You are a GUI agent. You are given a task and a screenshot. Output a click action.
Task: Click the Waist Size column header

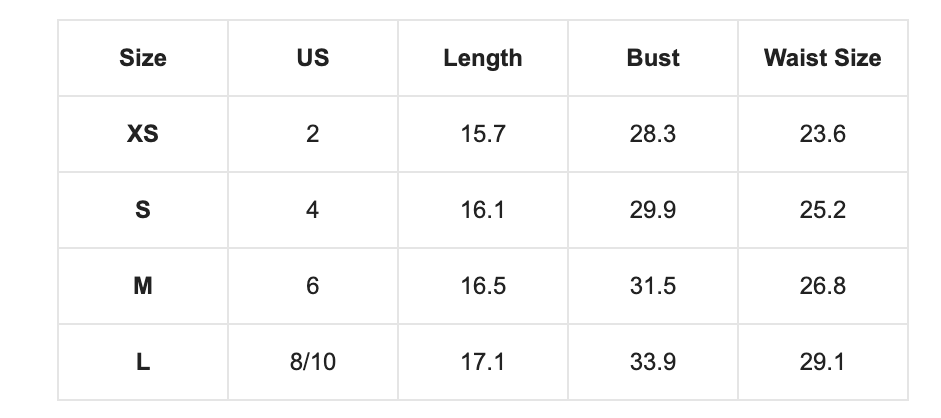(823, 58)
